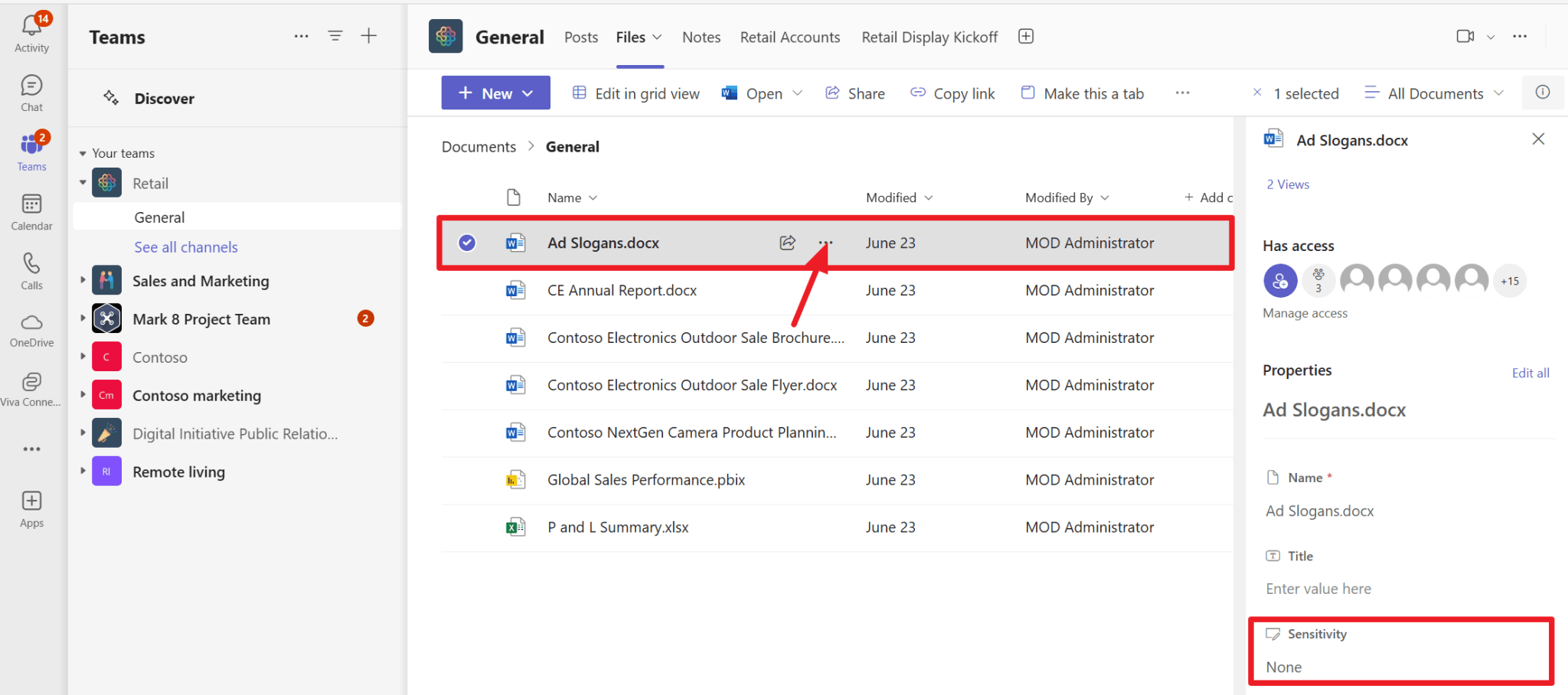
Task: Click the Manage access link
Action: tap(1304, 312)
